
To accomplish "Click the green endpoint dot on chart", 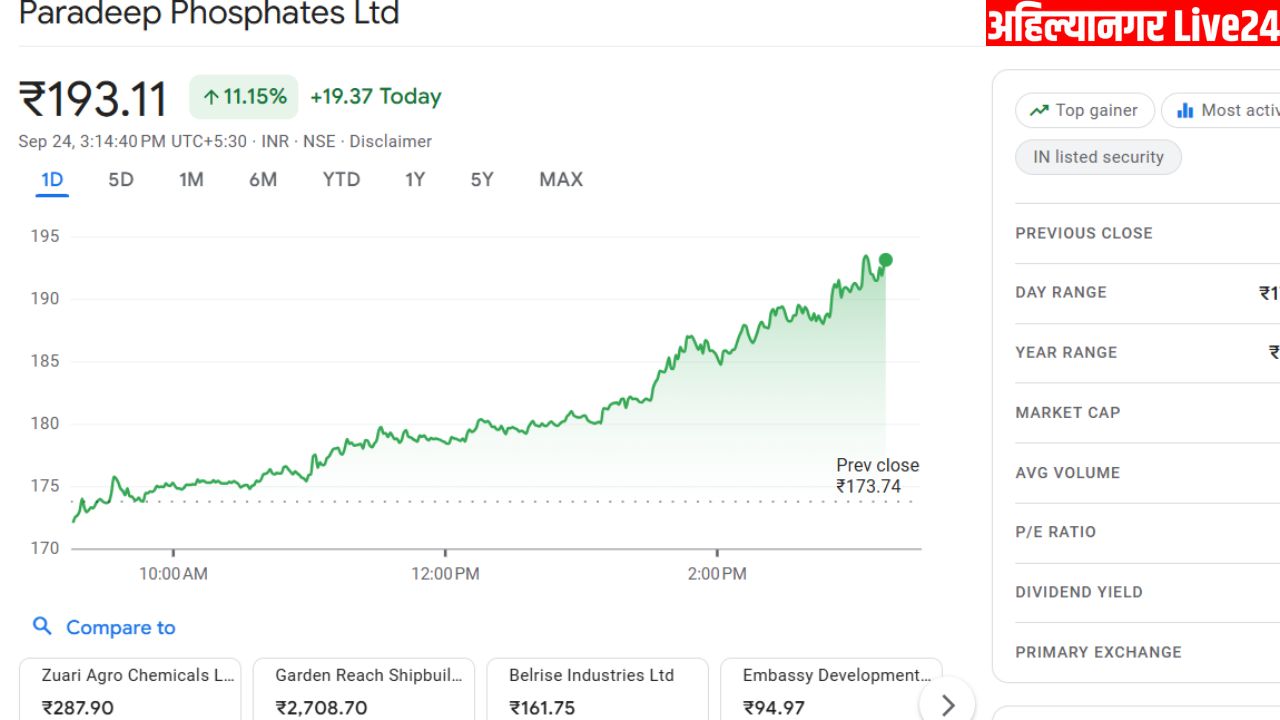I will click(885, 260).
